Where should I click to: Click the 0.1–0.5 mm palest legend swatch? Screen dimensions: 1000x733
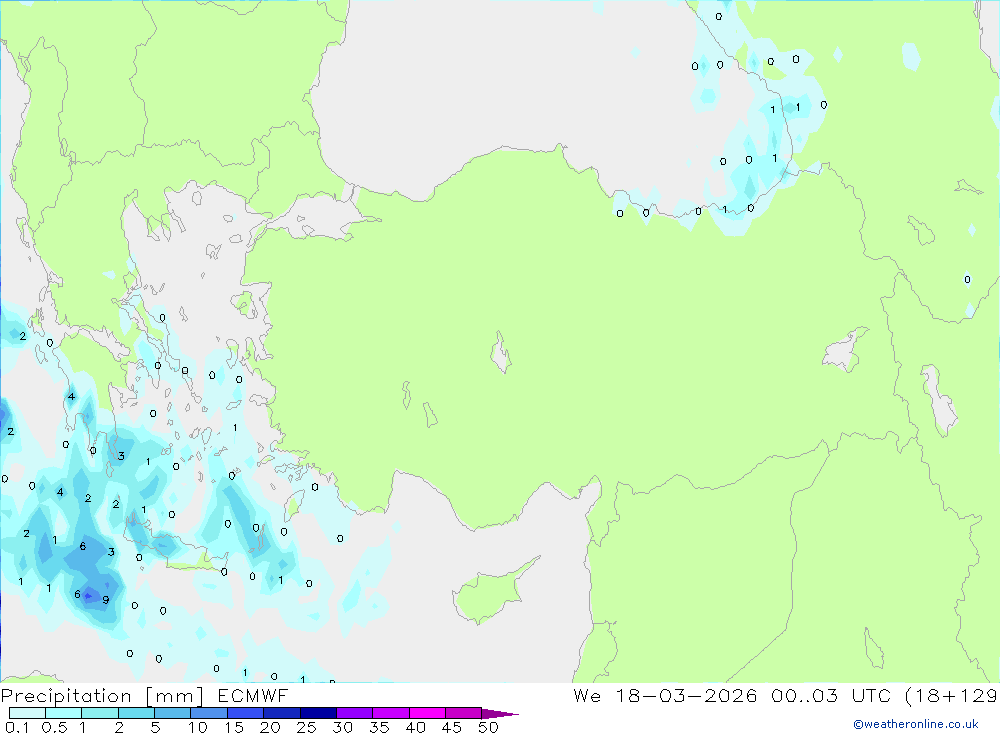click(x=27, y=713)
